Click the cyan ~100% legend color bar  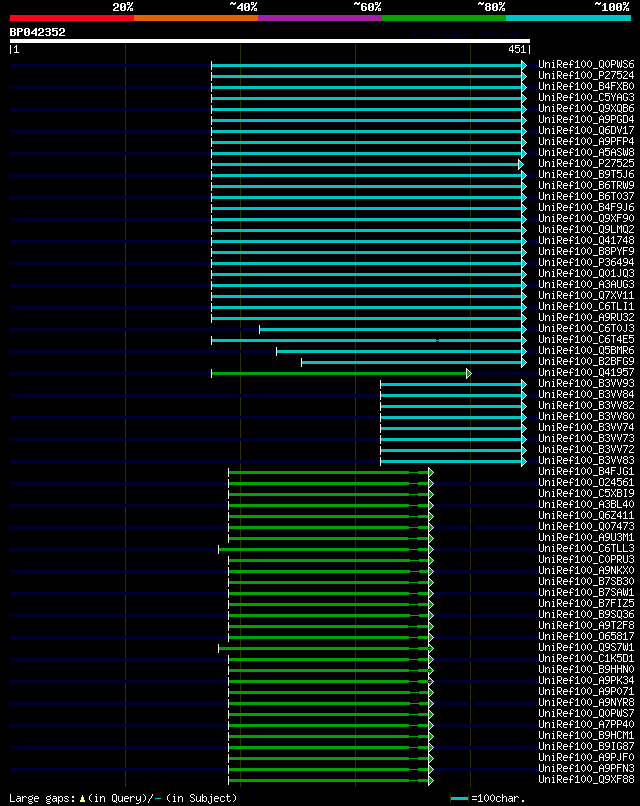(569, 18)
